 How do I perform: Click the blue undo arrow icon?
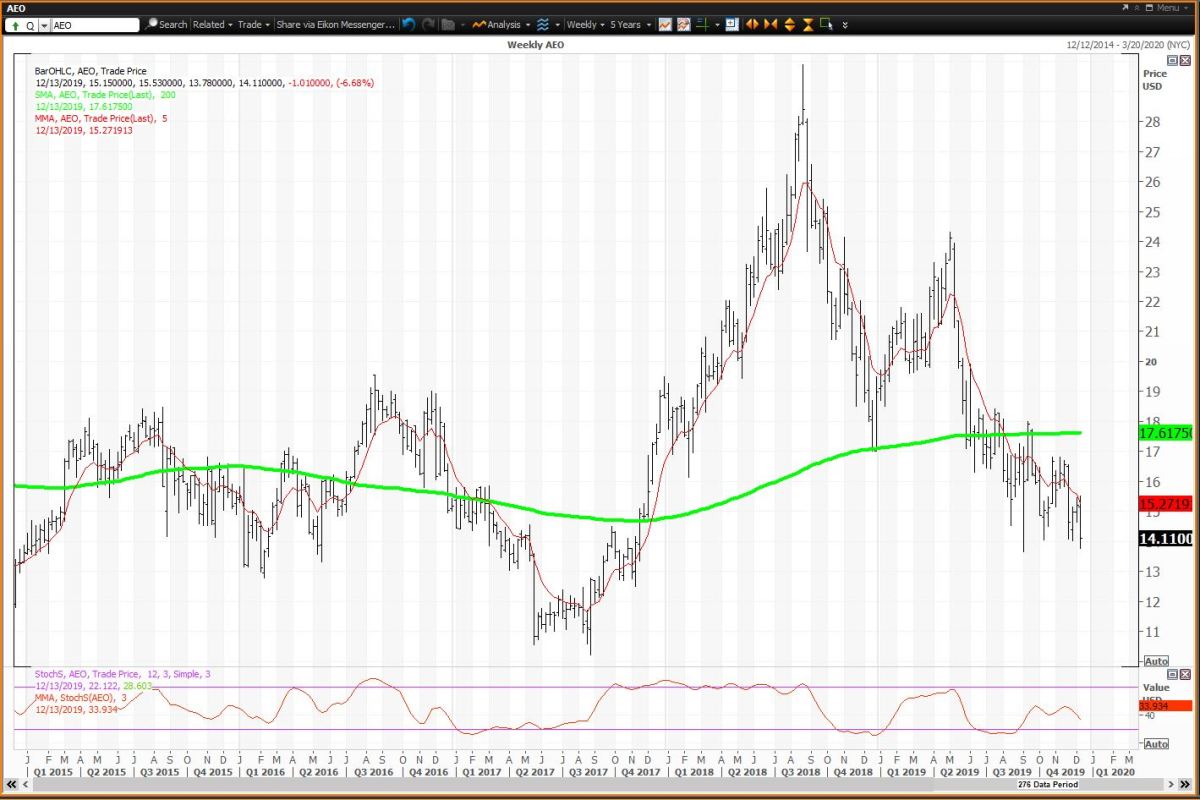coord(409,24)
